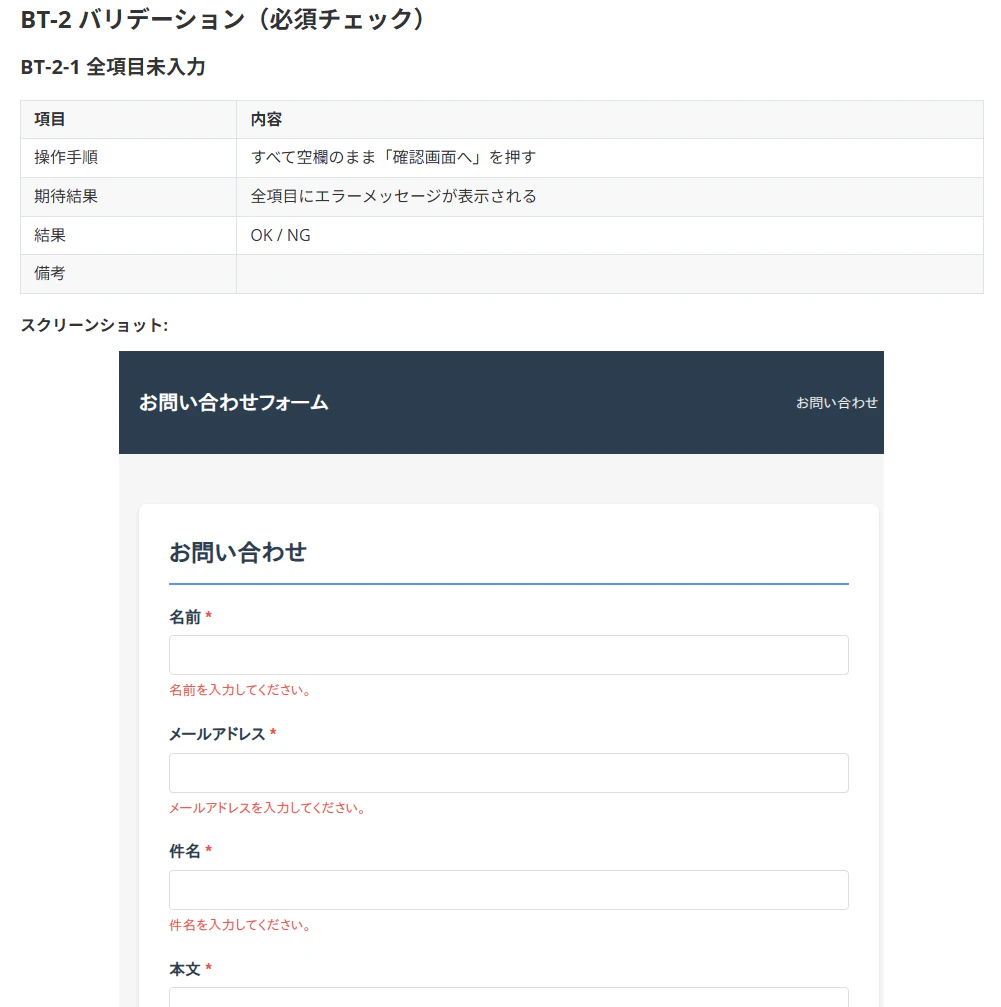Click the 名前を入力してください。 error message
This screenshot has width=1001, height=1007.
[x=240, y=690]
